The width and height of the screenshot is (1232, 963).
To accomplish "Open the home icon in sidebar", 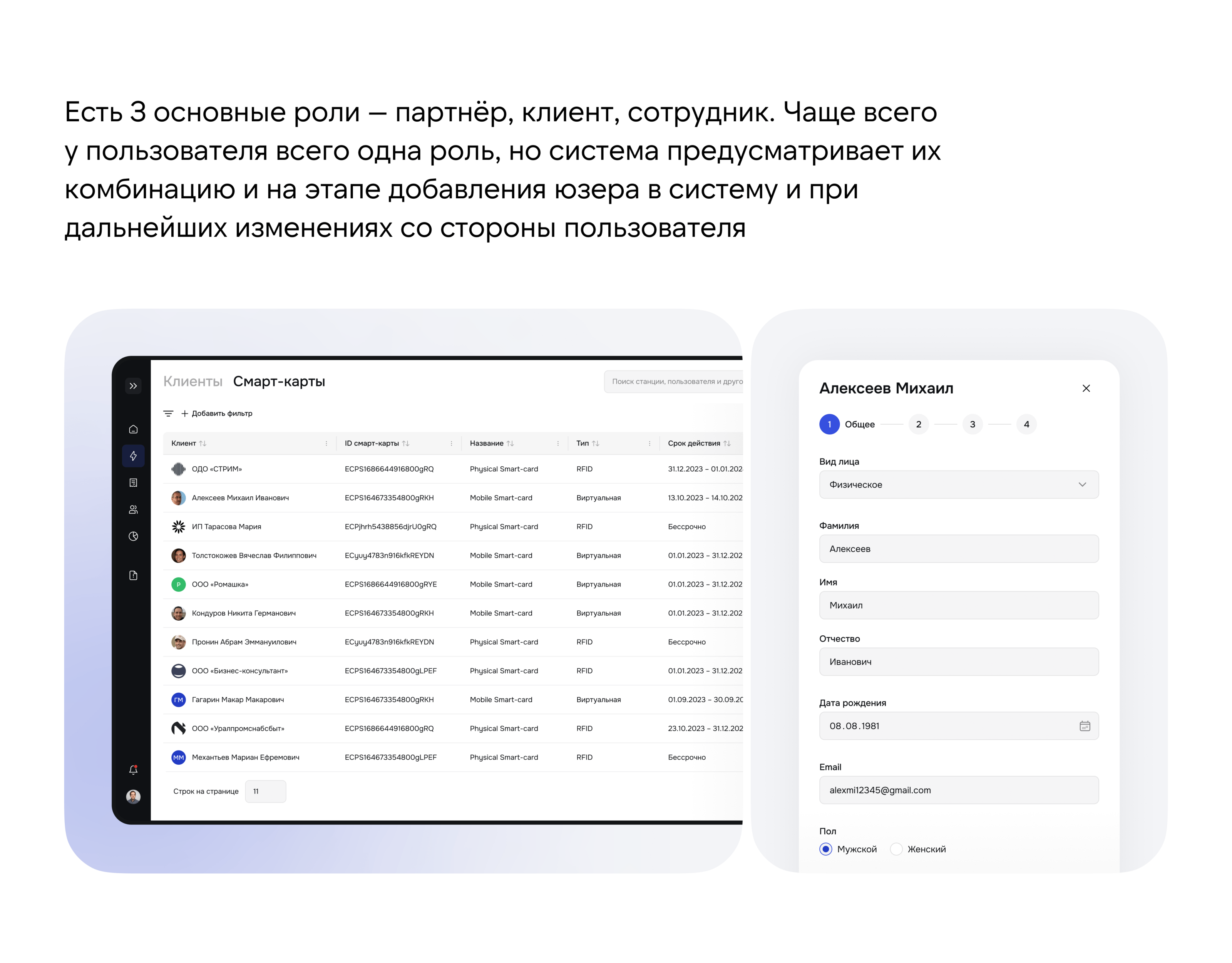I will [x=133, y=429].
